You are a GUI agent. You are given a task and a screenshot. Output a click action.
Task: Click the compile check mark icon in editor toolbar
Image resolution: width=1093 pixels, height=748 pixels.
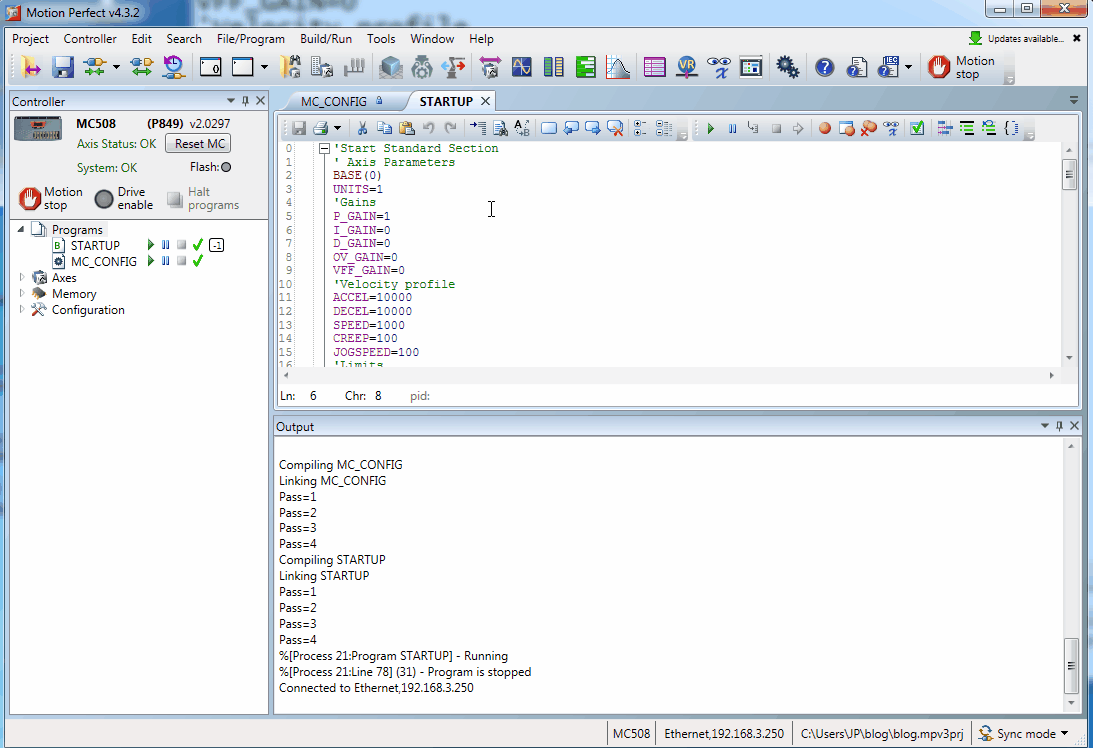pyautogui.click(x=917, y=128)
